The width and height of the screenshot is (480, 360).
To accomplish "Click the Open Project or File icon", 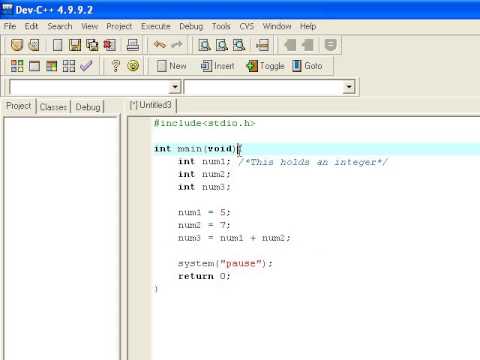I will coord(34,45).
